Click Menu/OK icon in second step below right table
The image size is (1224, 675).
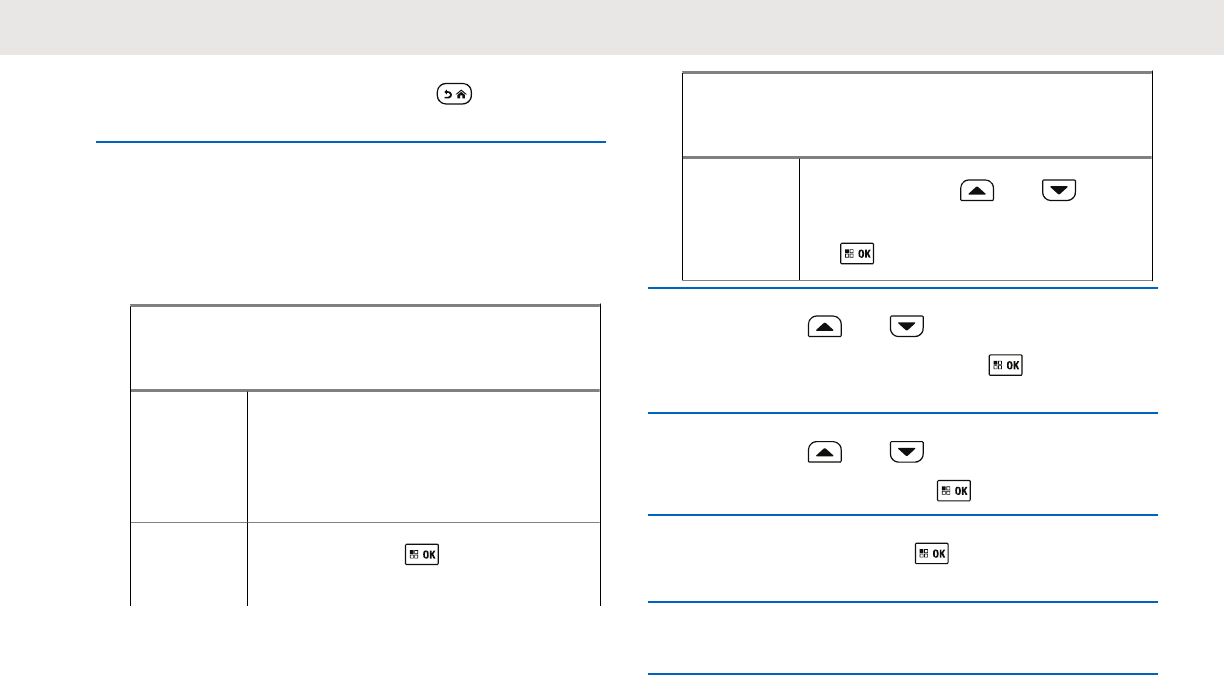pyautogui.click(x=953, y=491)
